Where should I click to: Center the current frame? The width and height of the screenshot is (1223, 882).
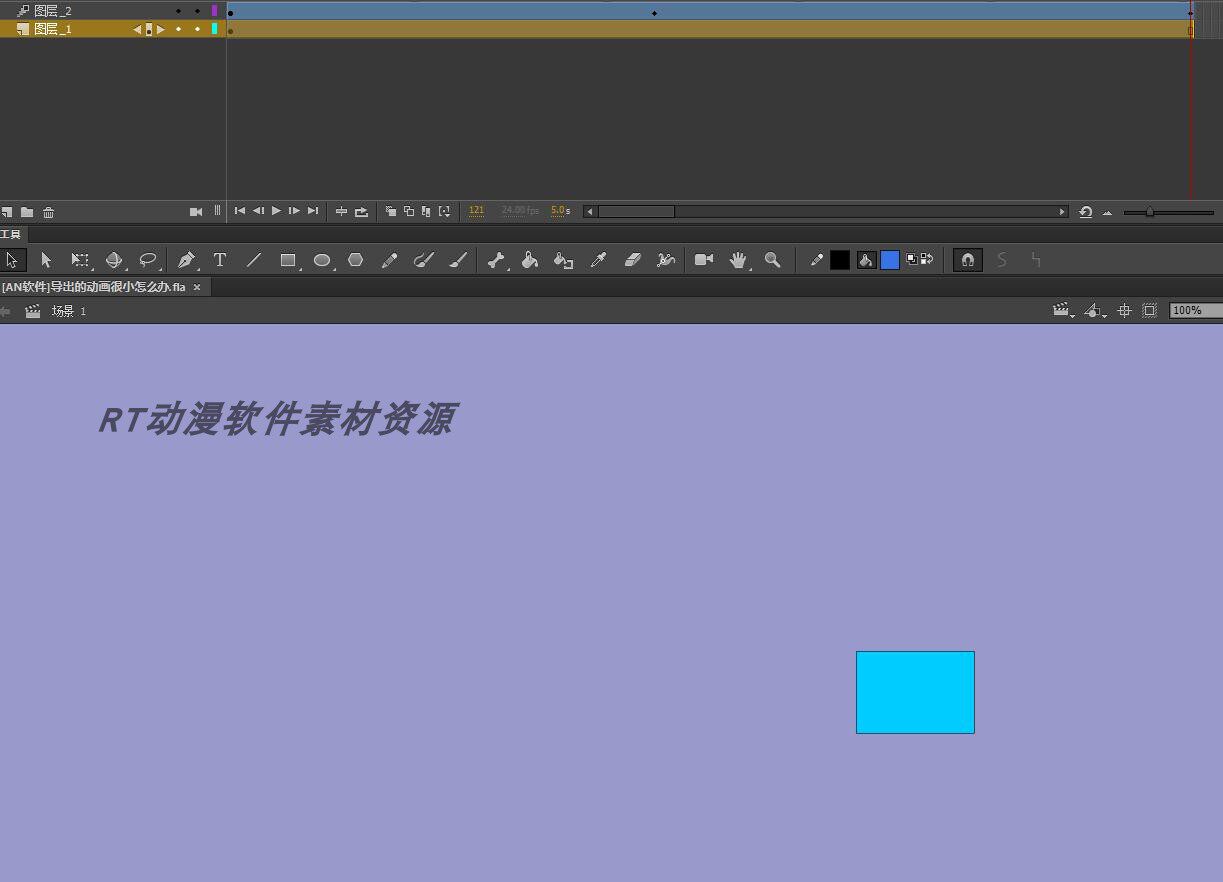point(341,211)
